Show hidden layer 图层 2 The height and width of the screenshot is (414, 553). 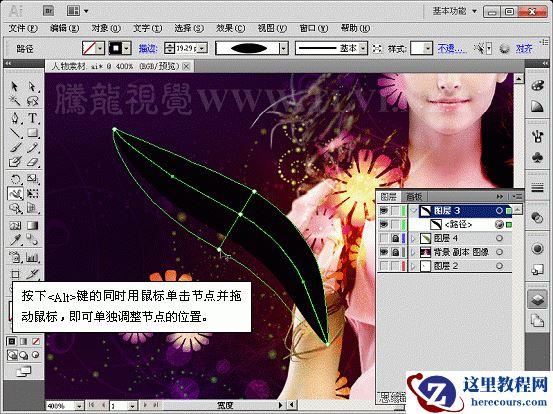tap(384, 266)
